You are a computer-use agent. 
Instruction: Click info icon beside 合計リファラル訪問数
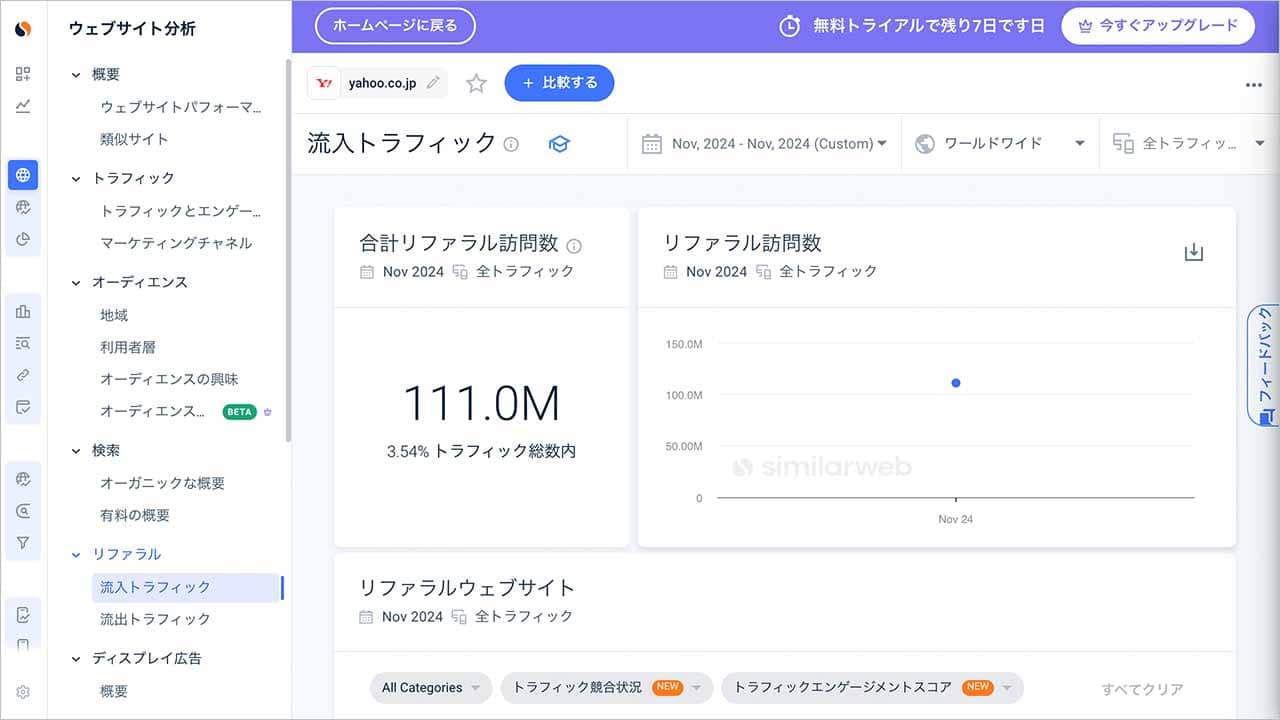pyautogui.click(x=574, y=246)
